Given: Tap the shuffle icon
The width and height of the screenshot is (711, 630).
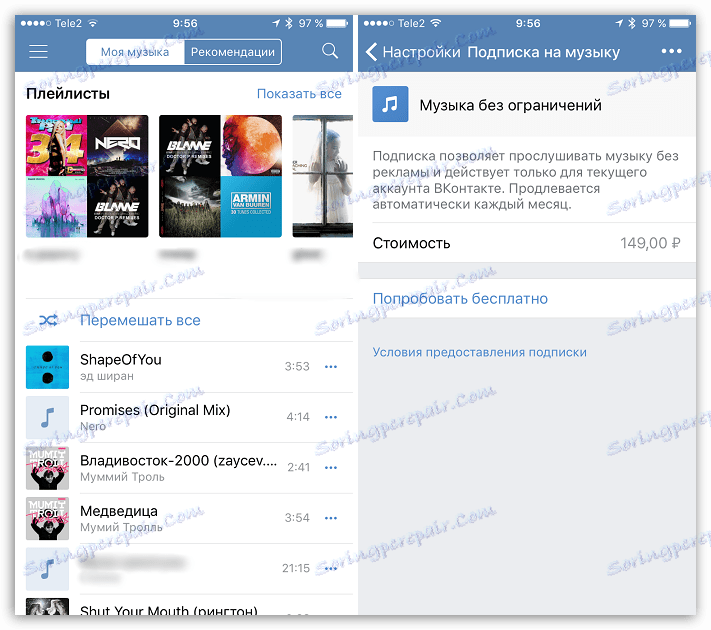Looking at the screenshot, I should pos(48,320).
